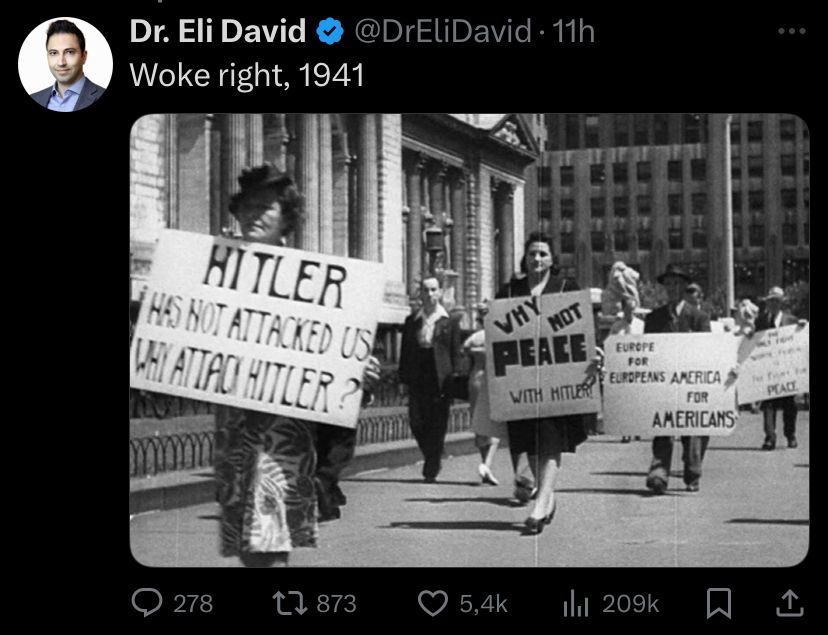828x635 pixels.
Task: Click the blue verified badge
Action: [x=330, y=31]
